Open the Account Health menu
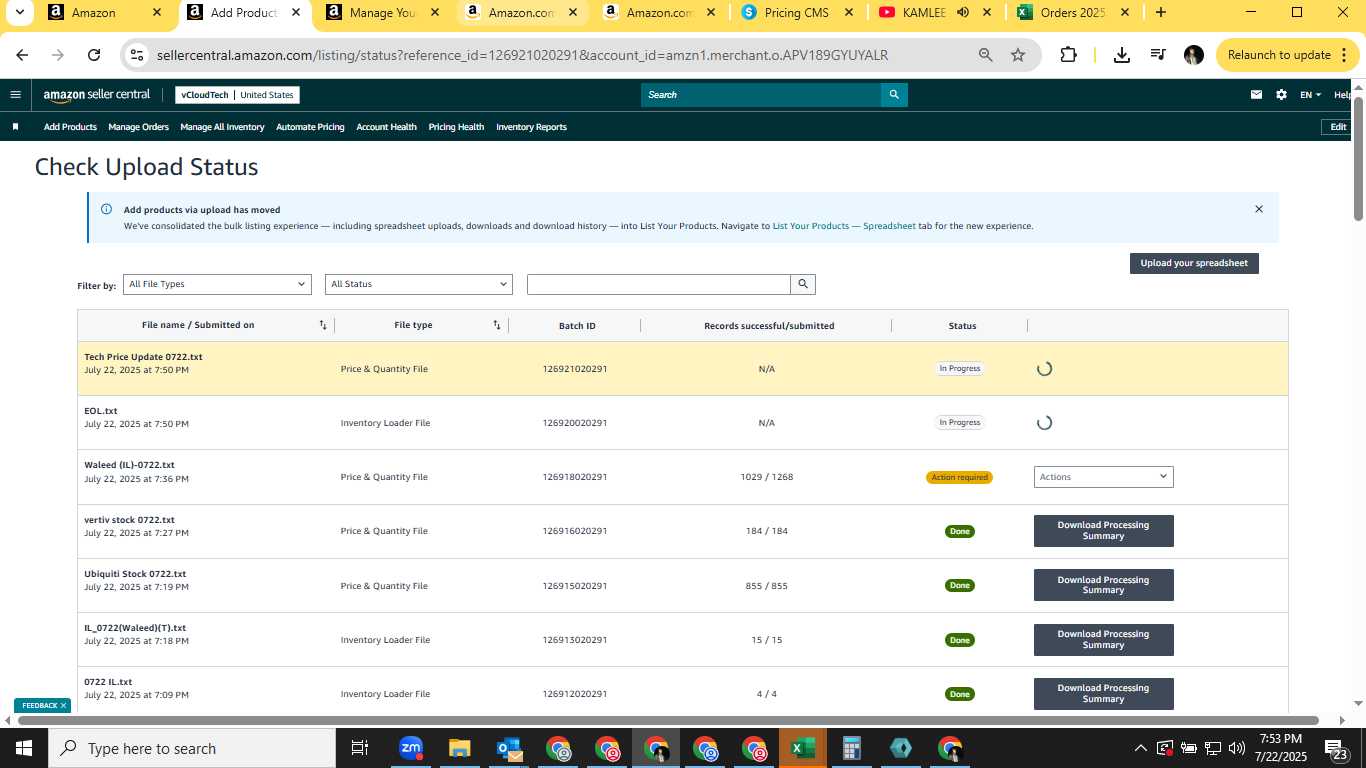The width and height of the screenshot is (1366, 768). point(386,127)
